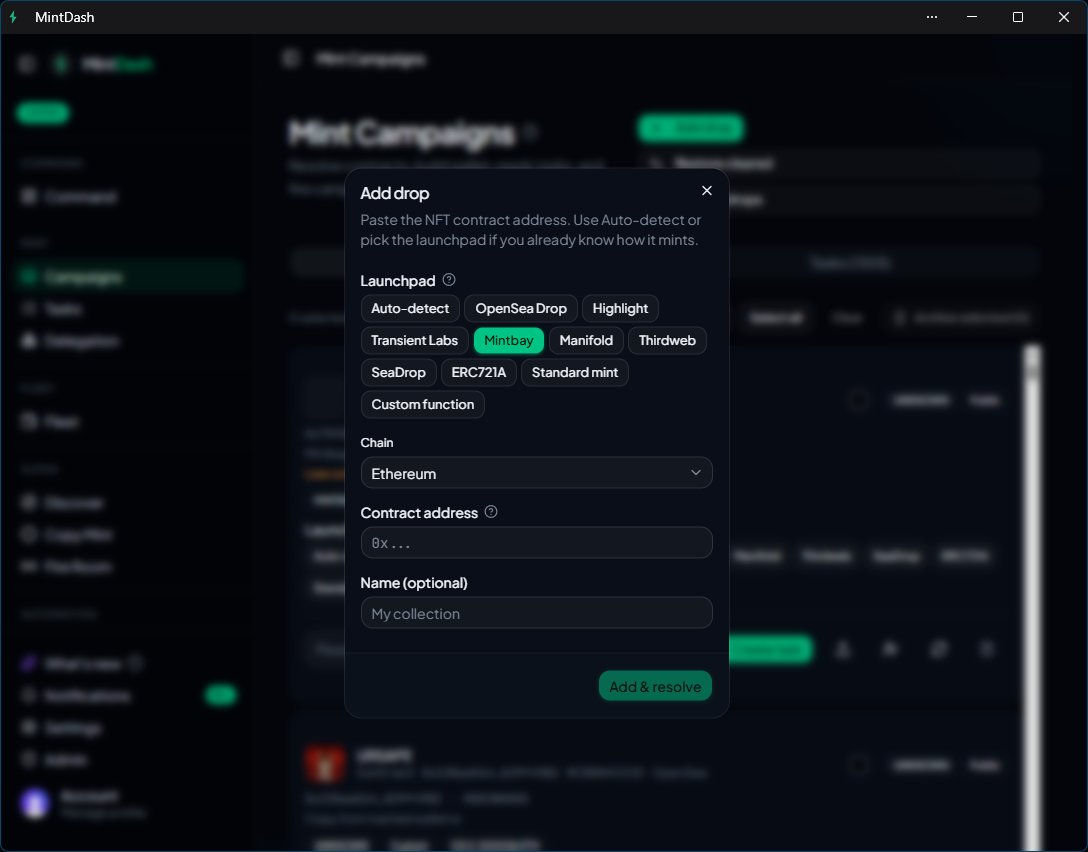Close the Add drop dialog
Screen dimensions: 1088x852
706,191
